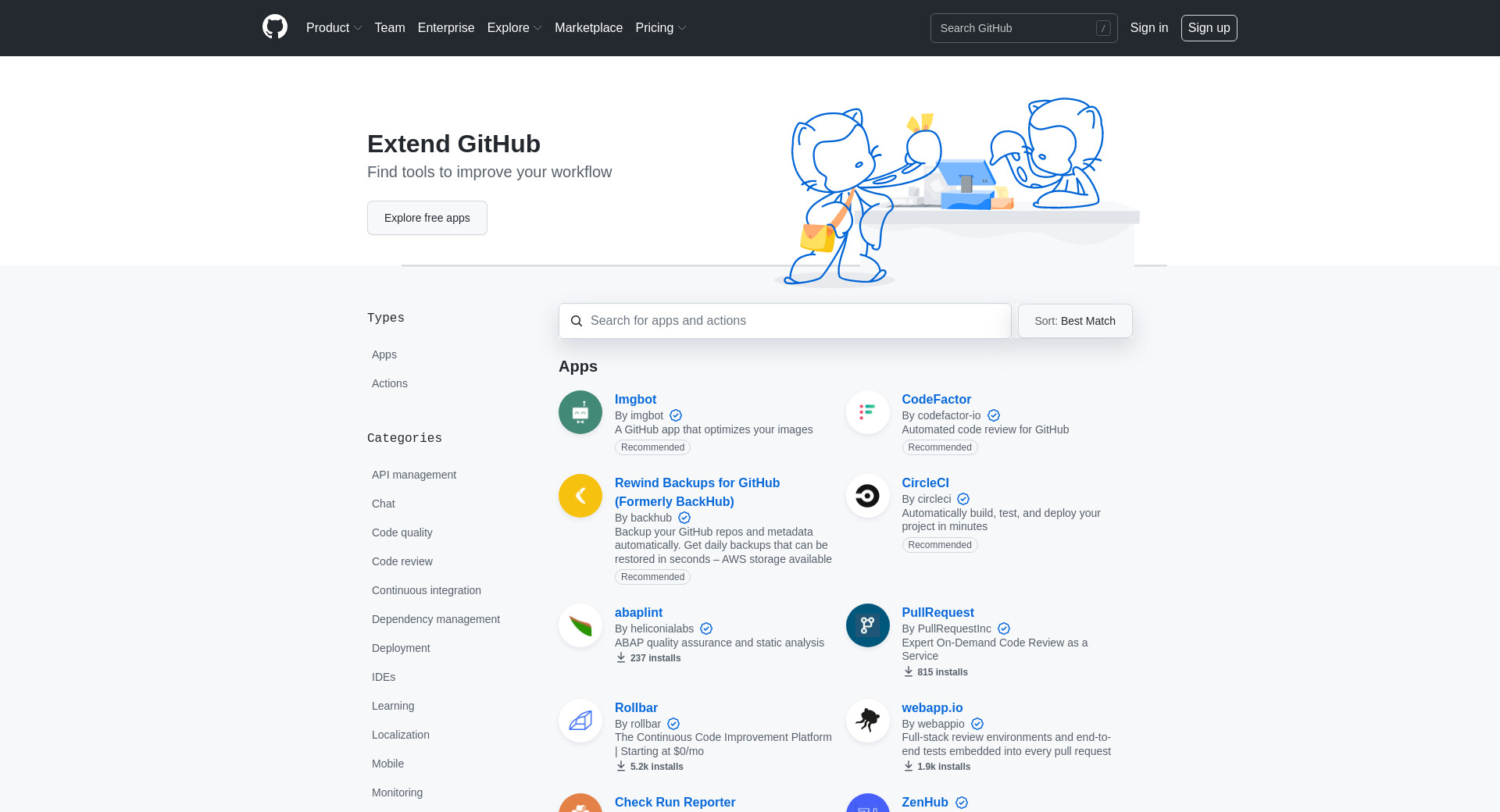1500x812 pixels.
Task: Open the CircleCI app icon
Action: 868,496
